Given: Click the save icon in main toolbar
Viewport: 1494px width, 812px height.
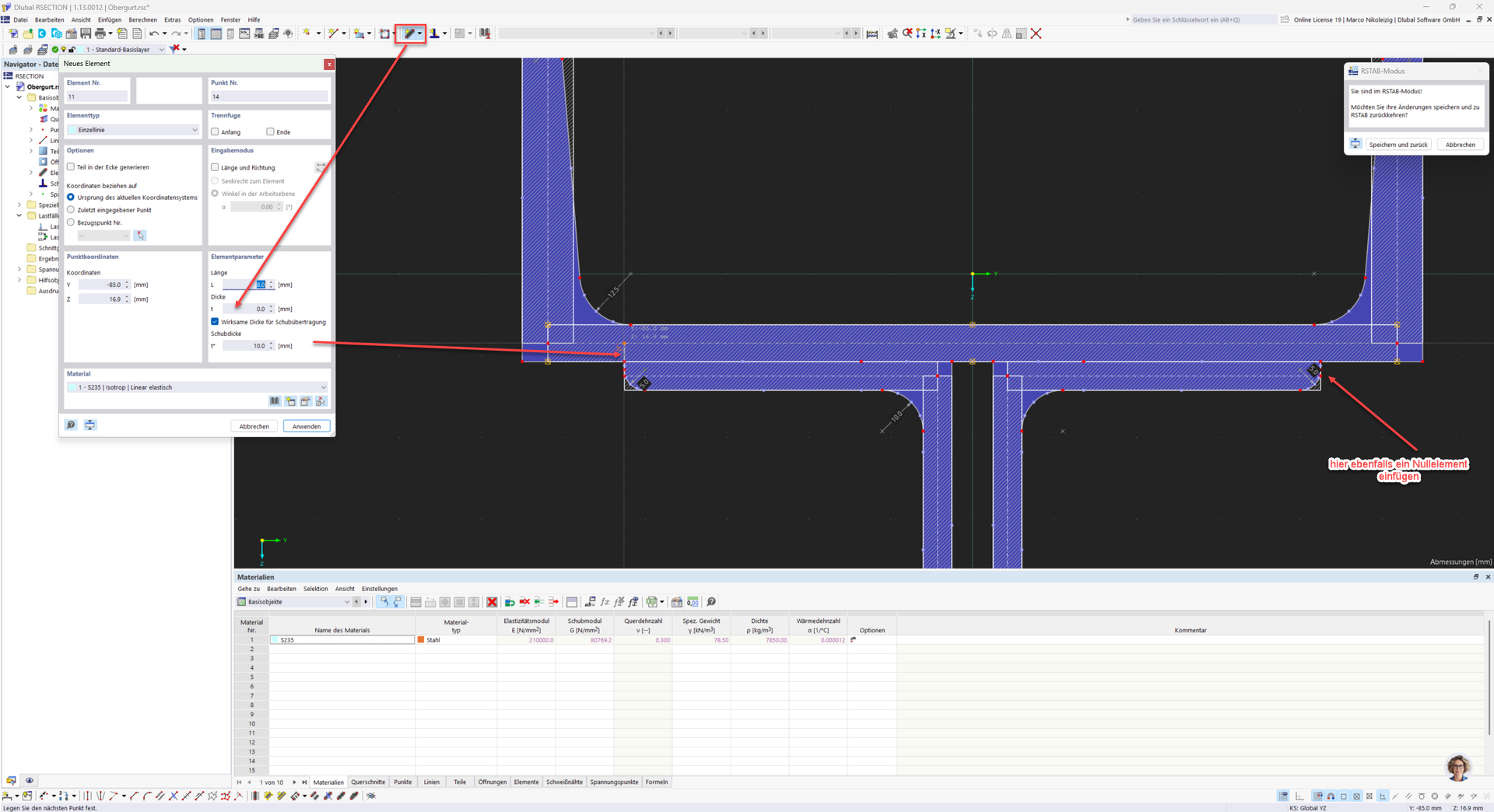Looking at the screenshot, I should (x=86, y=33).
